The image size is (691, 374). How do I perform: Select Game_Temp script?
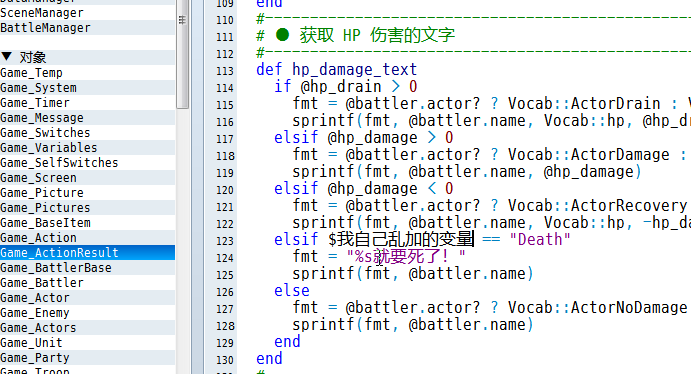click(x=31, y=73)
